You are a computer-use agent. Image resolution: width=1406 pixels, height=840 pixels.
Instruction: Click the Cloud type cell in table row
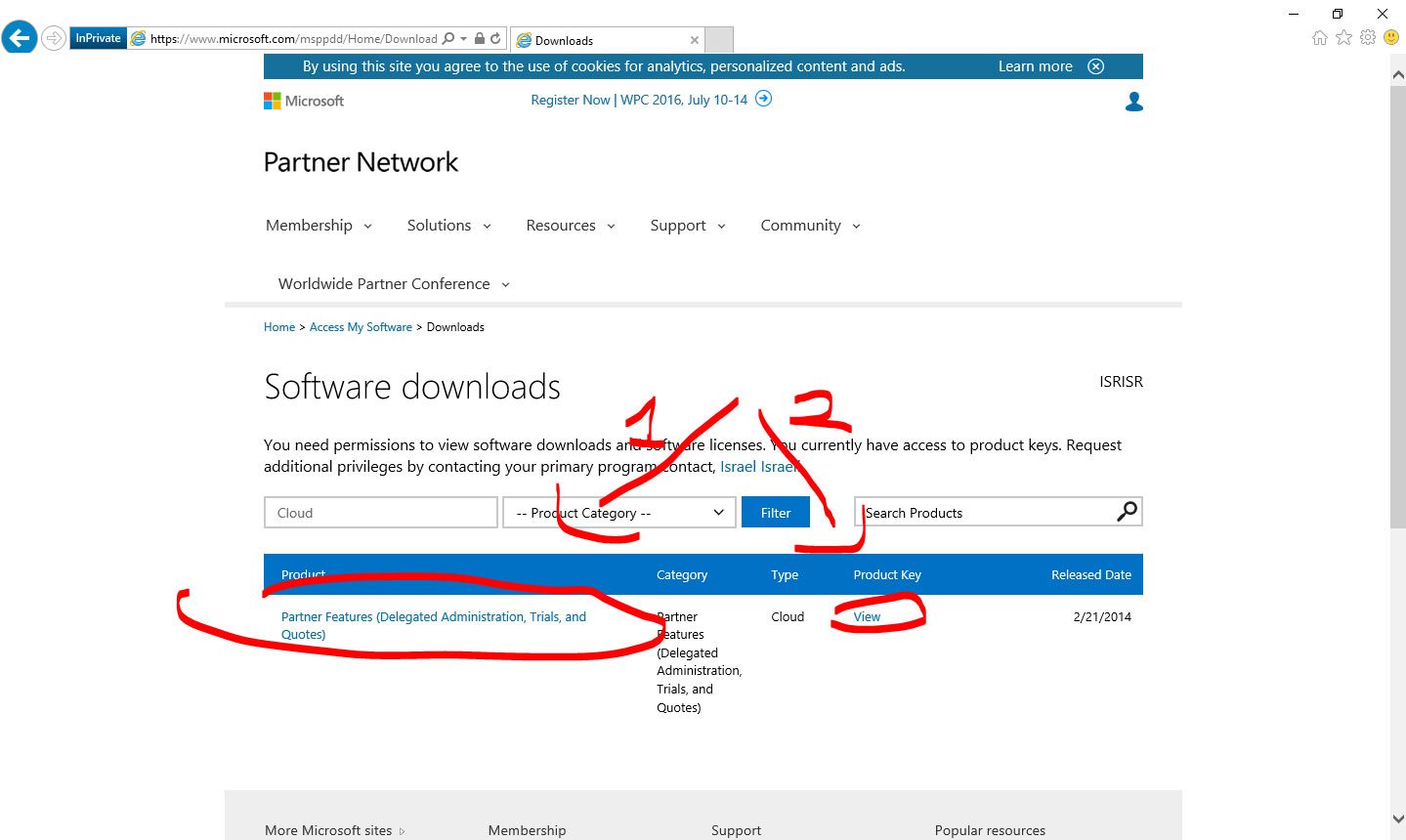[788, 617]
